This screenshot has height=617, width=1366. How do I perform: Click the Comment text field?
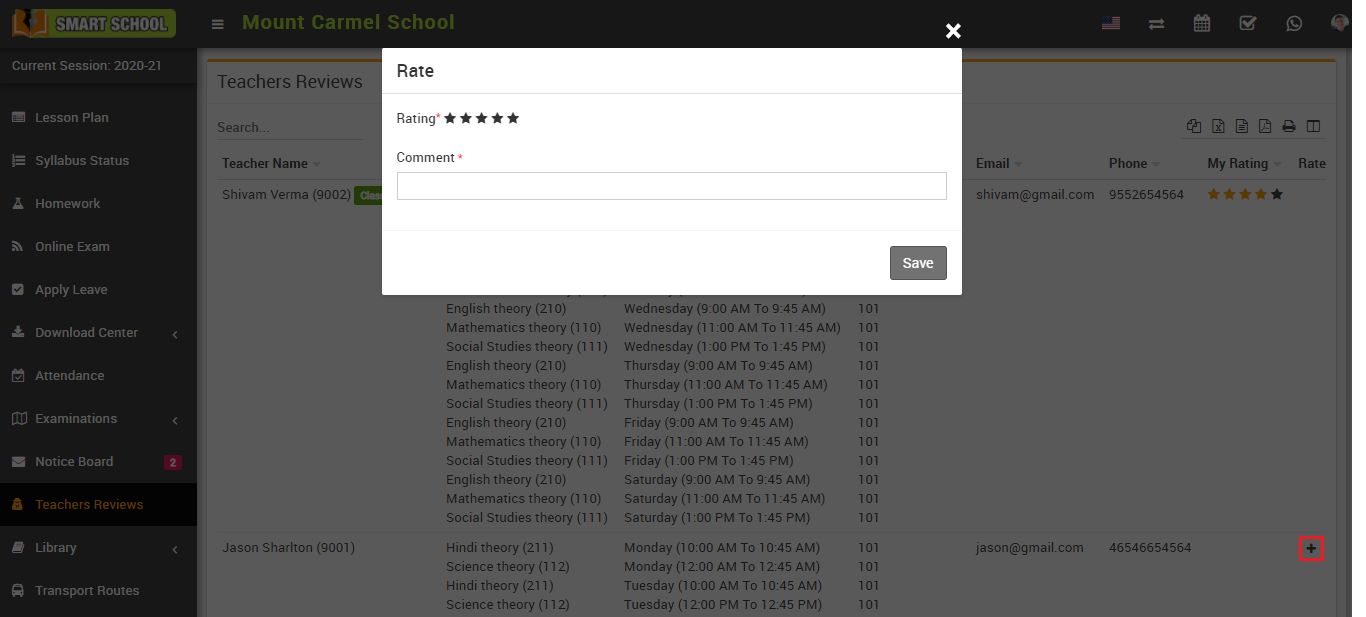click(x=671, y=186)
